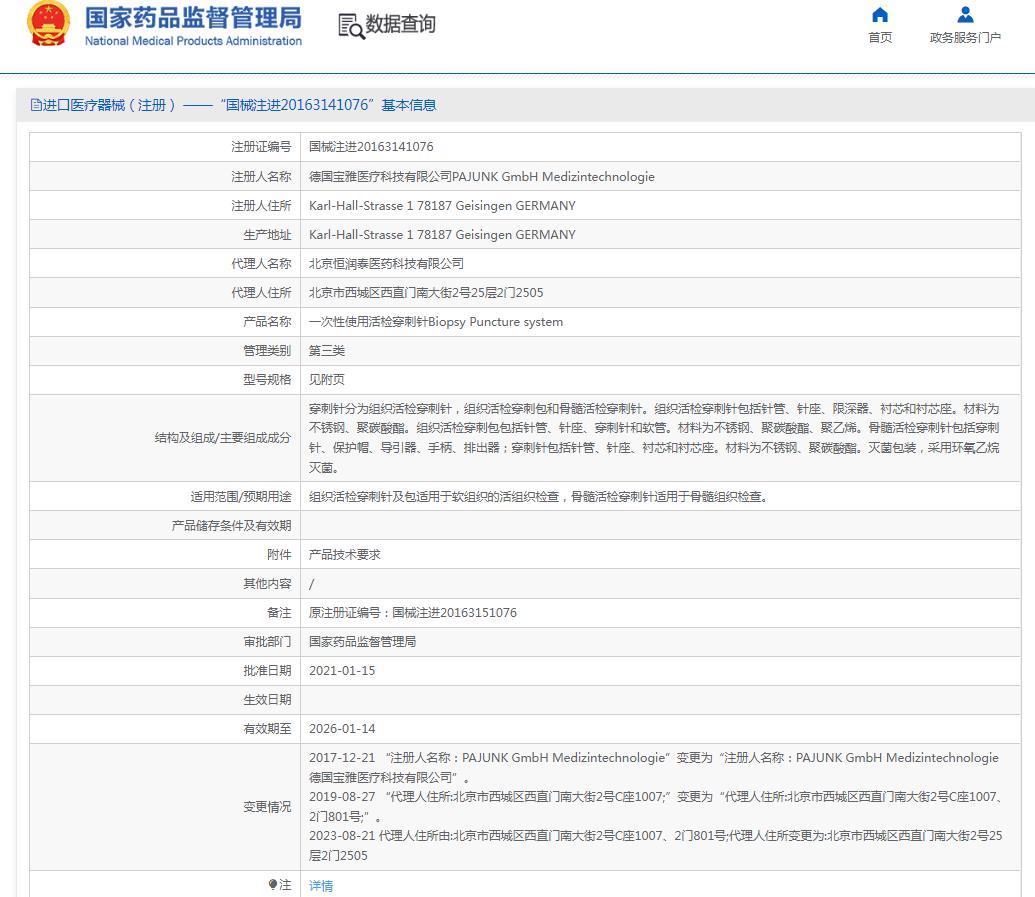Click the document icon before 进口医疗器械
The height and width of the screenshot is (897, 1035).
[36, 105]
